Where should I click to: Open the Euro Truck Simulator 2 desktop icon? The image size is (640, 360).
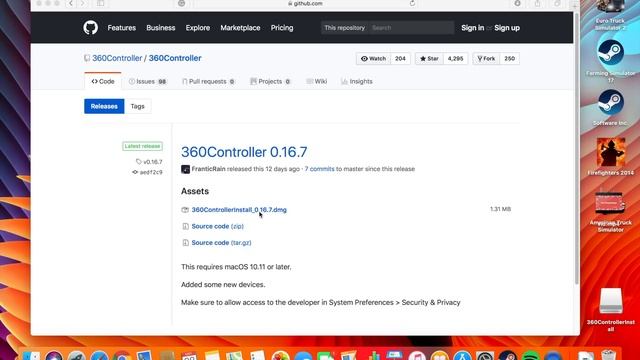coord(611,15)
